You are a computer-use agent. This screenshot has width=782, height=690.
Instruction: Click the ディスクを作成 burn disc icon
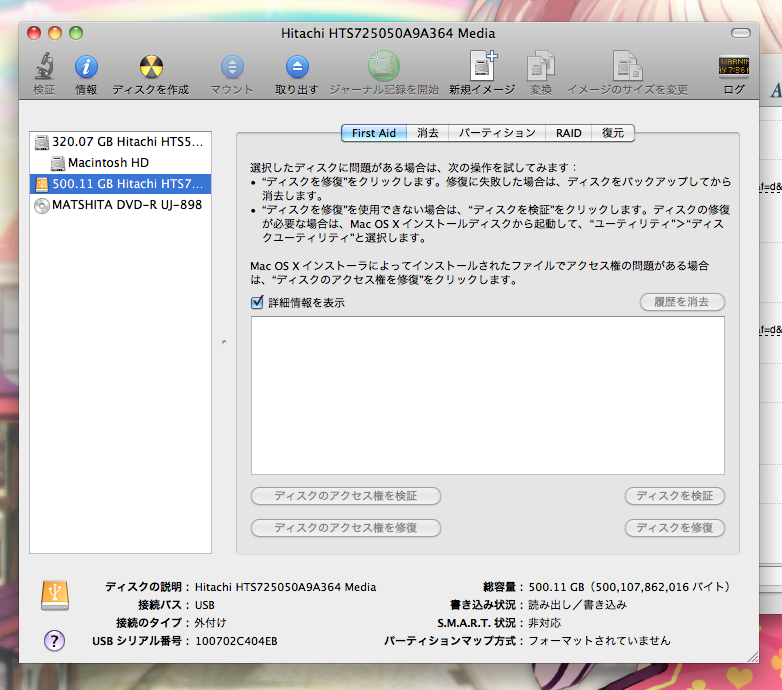[150, 68]
